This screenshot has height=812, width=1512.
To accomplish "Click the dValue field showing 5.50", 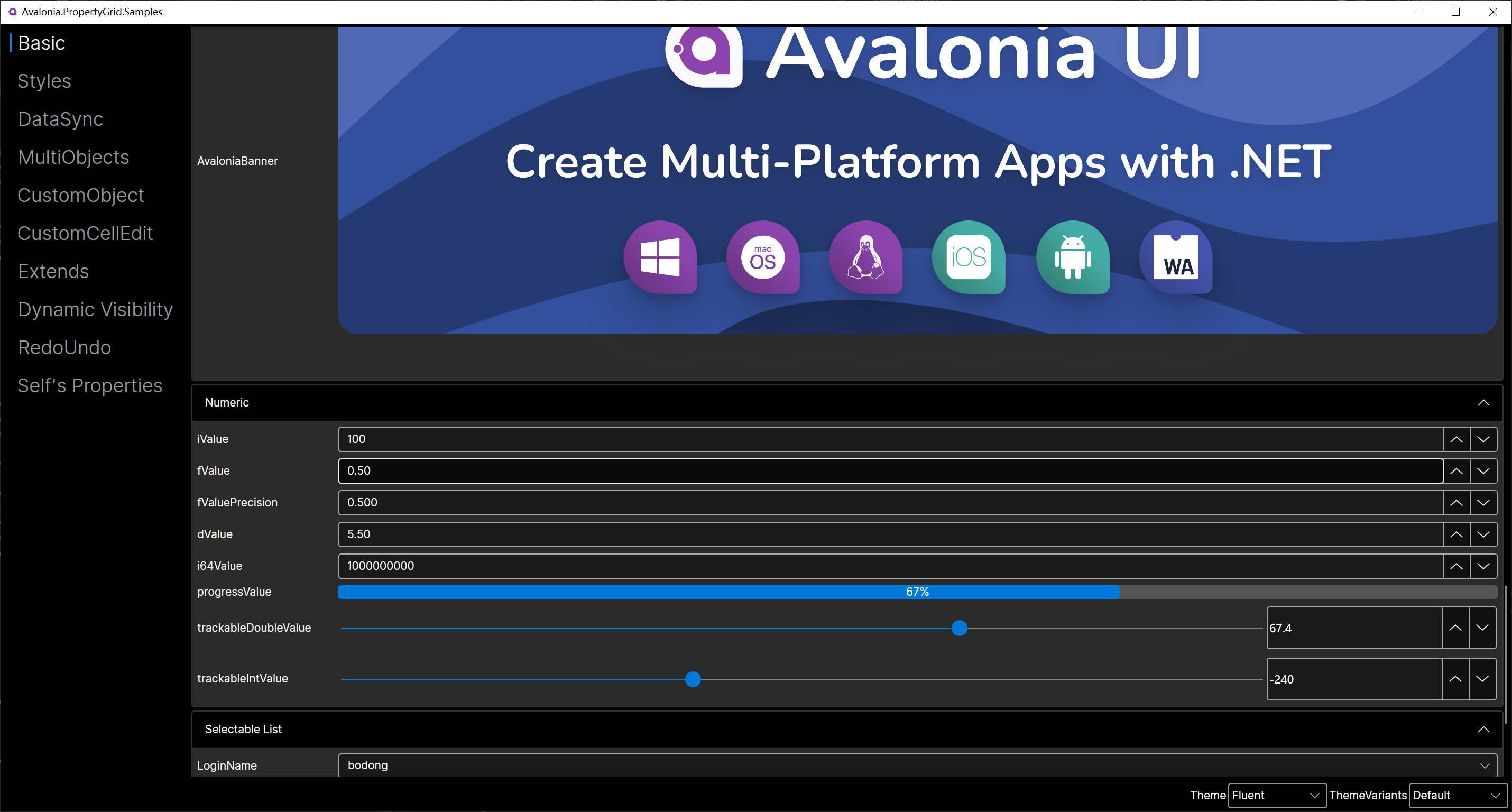I will pos(890,534).
